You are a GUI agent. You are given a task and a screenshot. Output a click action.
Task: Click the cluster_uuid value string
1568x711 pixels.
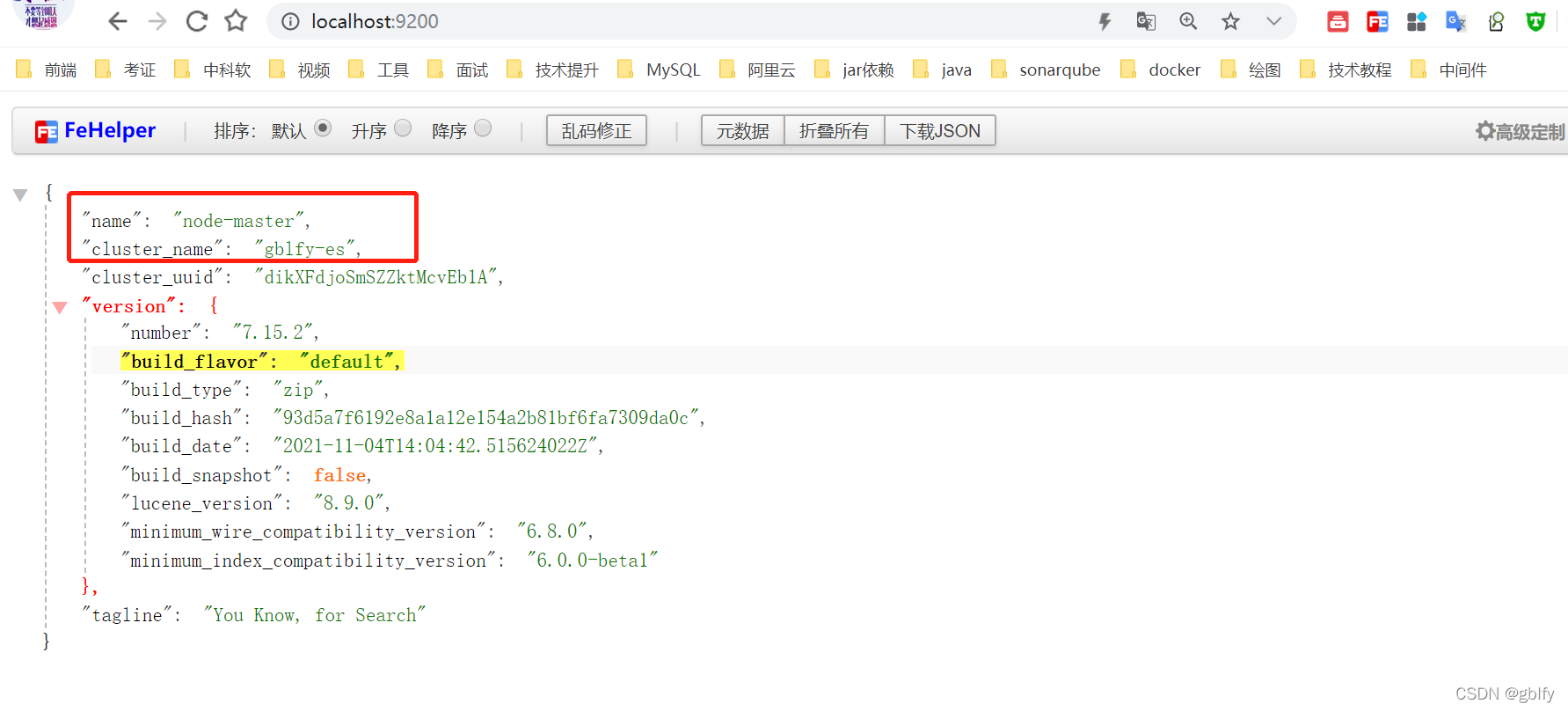376,277
